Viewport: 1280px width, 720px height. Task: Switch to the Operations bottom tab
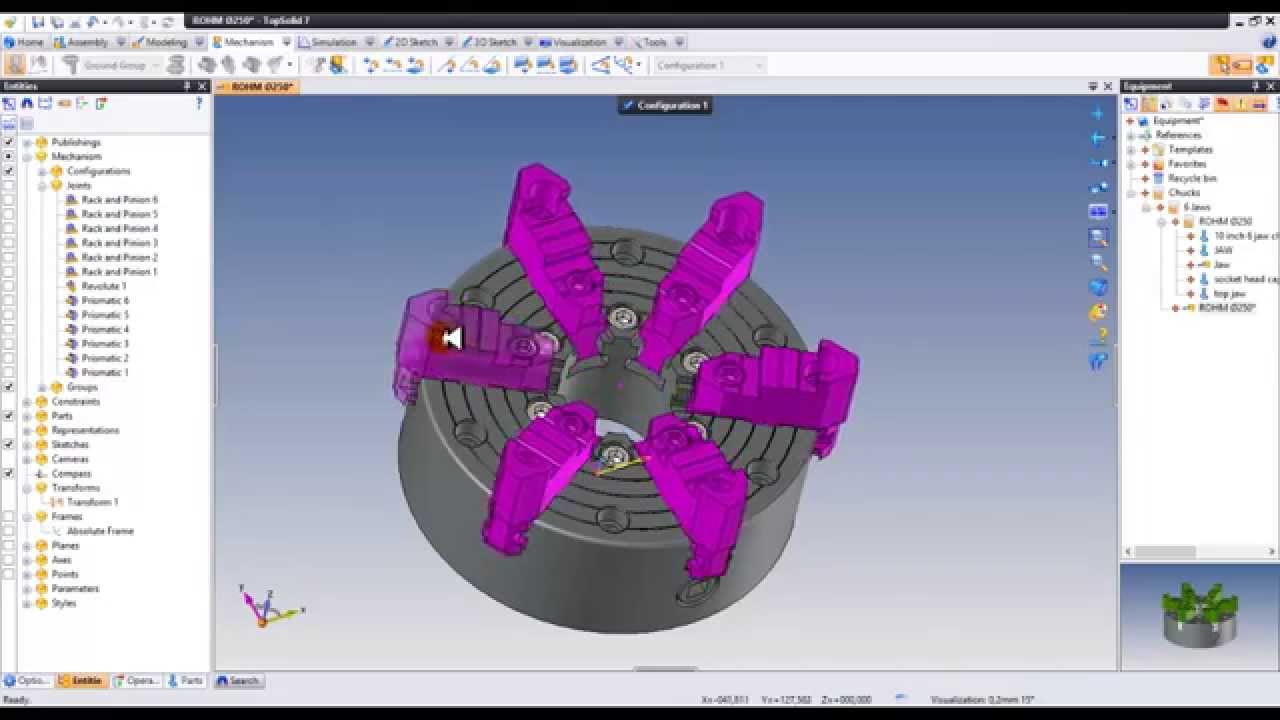[135, 681]
